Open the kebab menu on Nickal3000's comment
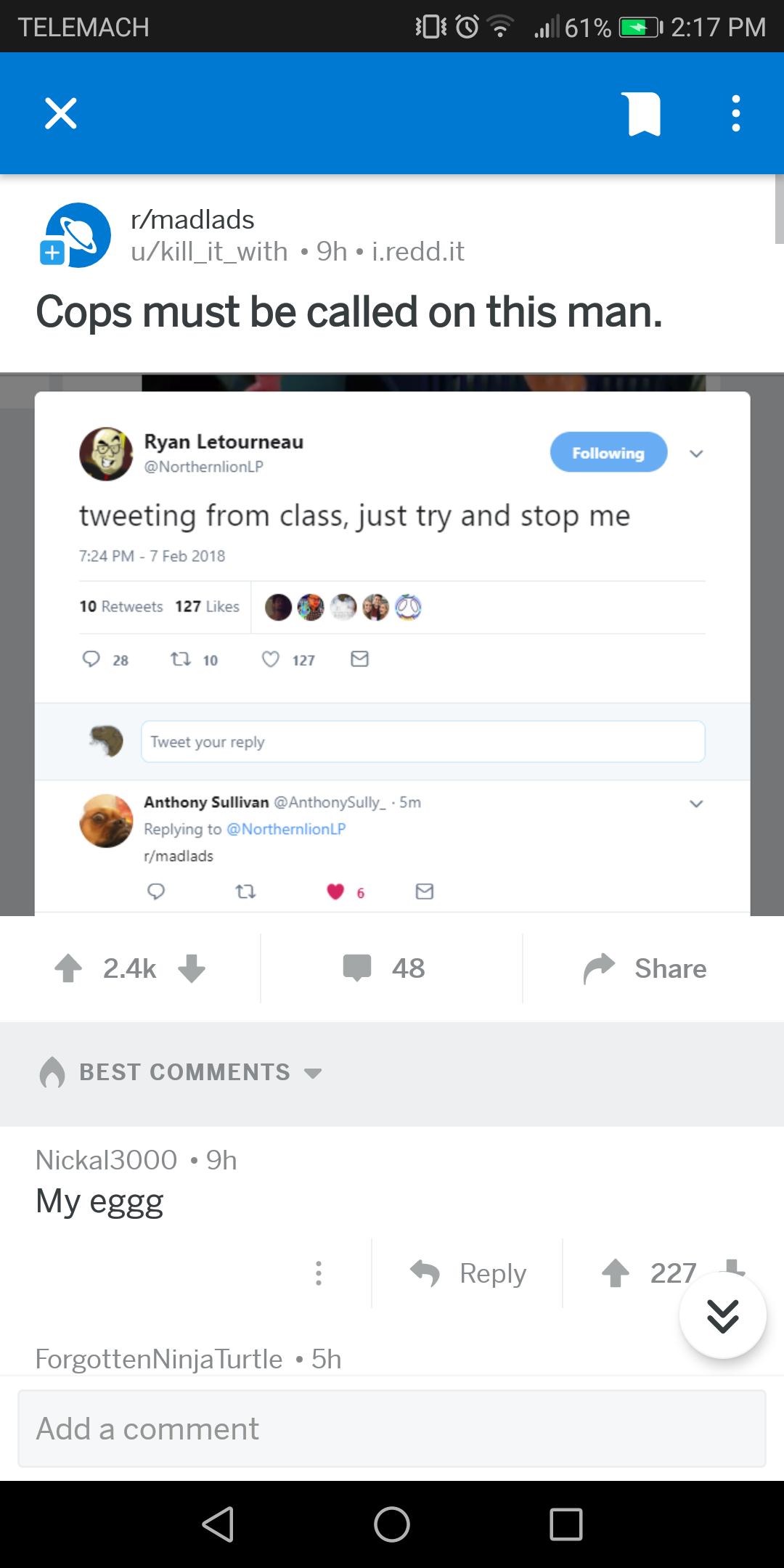 [x=319, y=1273]
